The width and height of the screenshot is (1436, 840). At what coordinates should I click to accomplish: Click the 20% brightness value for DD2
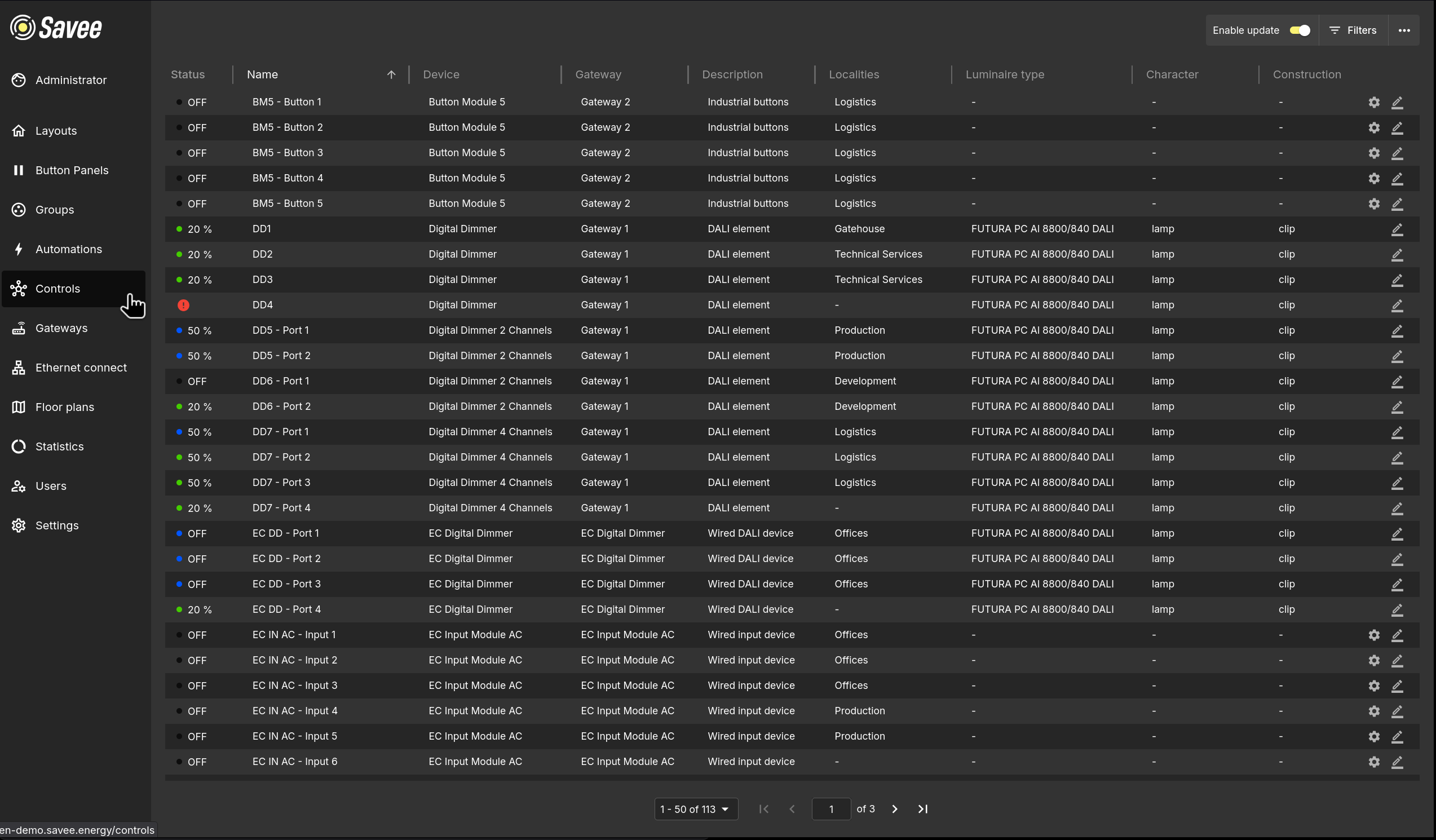(x=200, y=254)
